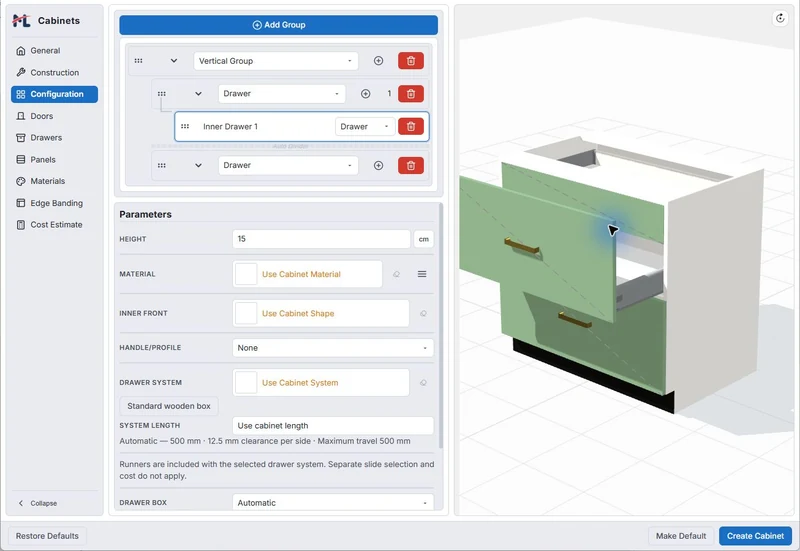The image size is (800, 551).
Task: Go to the Drawers section
Action: [55, 138]
